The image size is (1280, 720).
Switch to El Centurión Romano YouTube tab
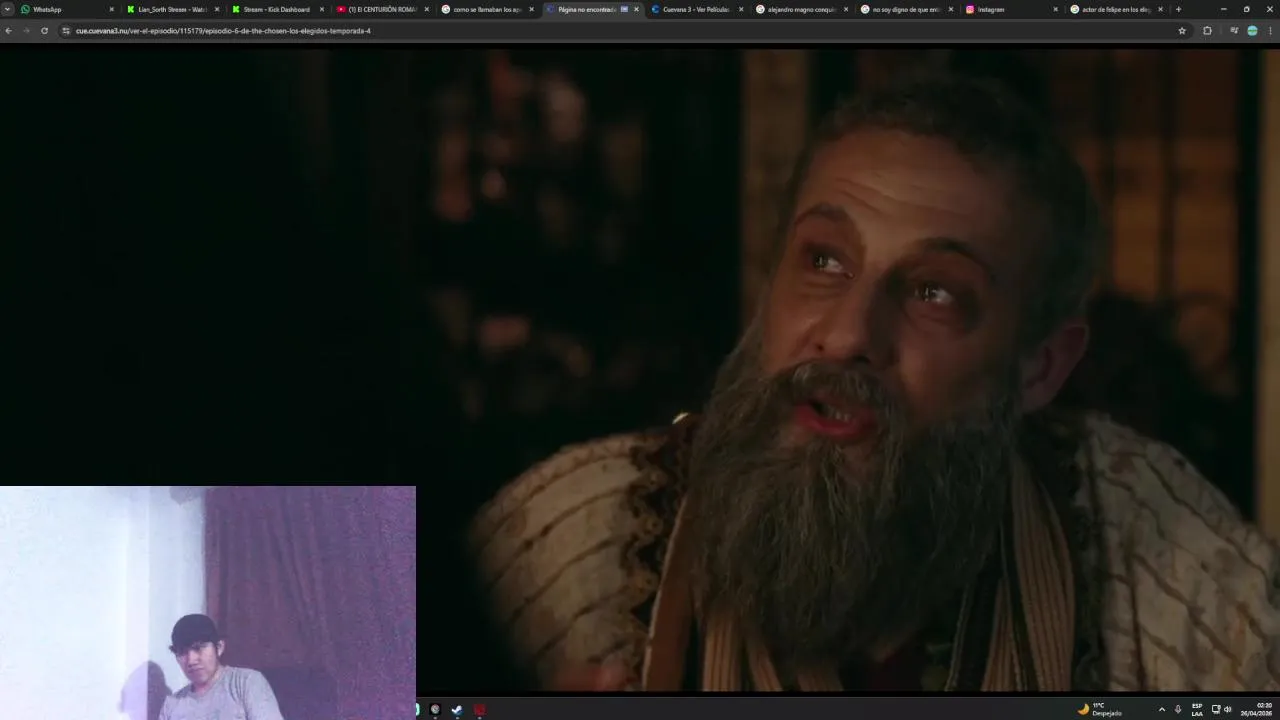[x=381, y=9]
